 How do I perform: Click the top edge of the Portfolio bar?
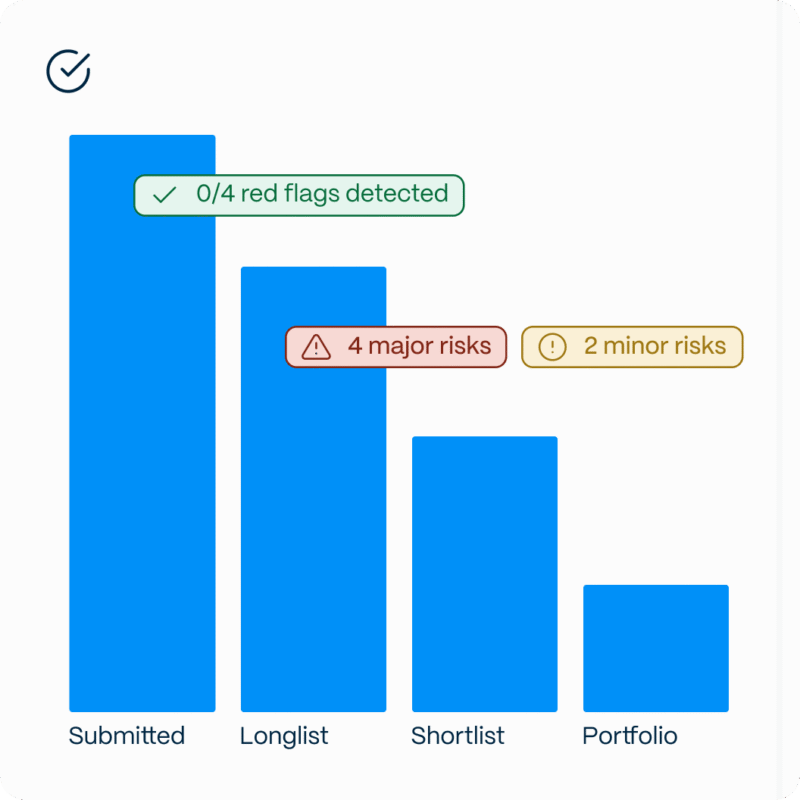[x=656, y=586]
